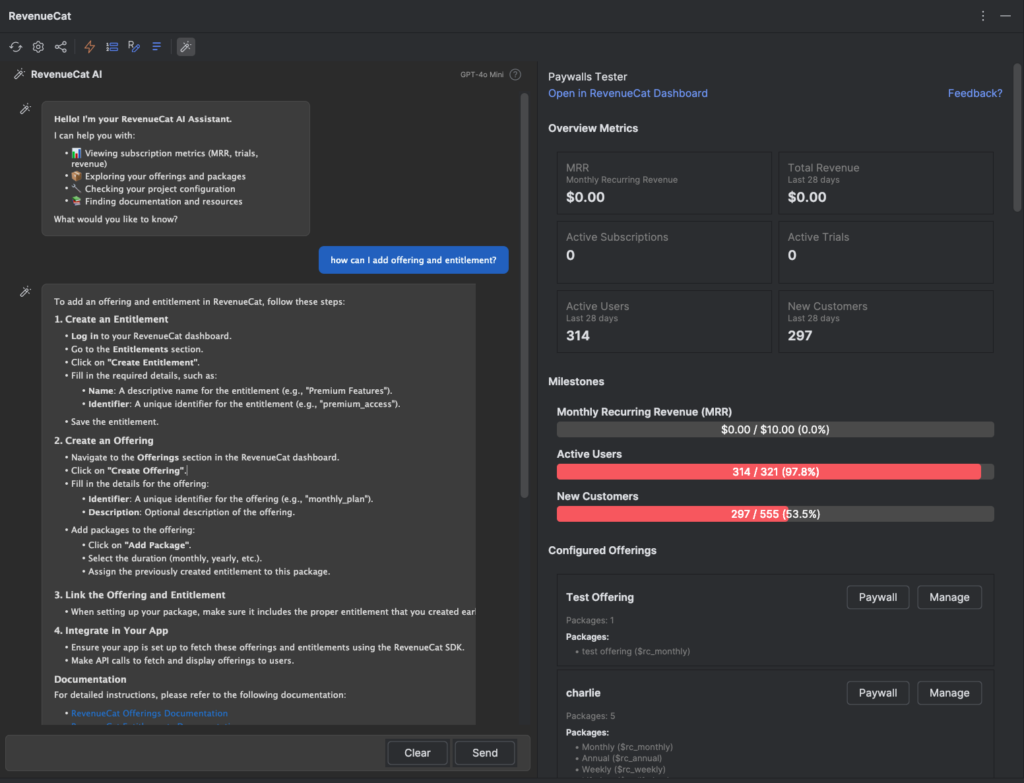Click the 'Feedback?' link
This screenshot has width=1024, height=783.
pyautogui.click(x=974, y=93)
